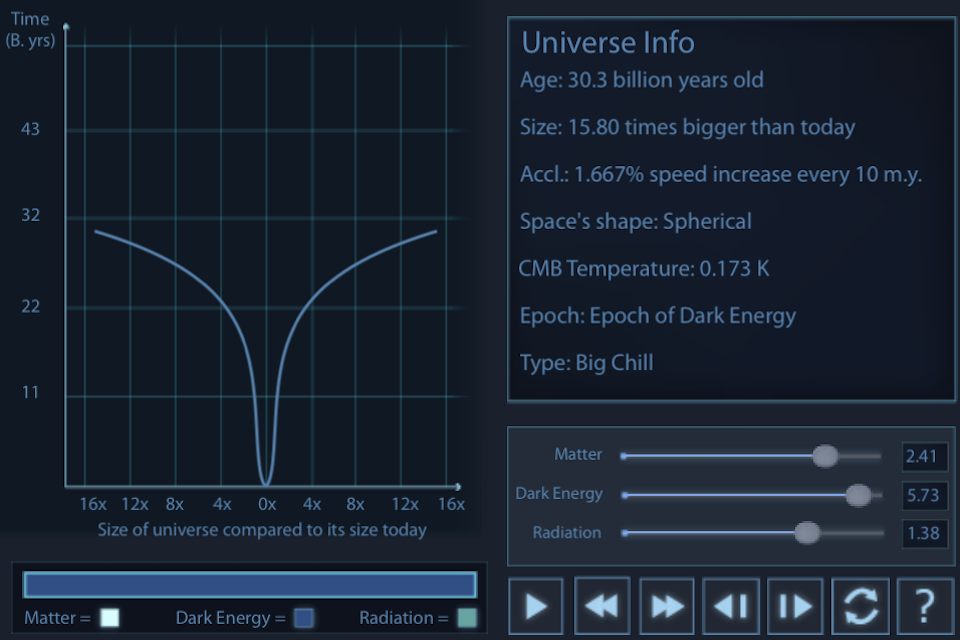
Task: Click the Matter slider handle
Action: point(825,456)
